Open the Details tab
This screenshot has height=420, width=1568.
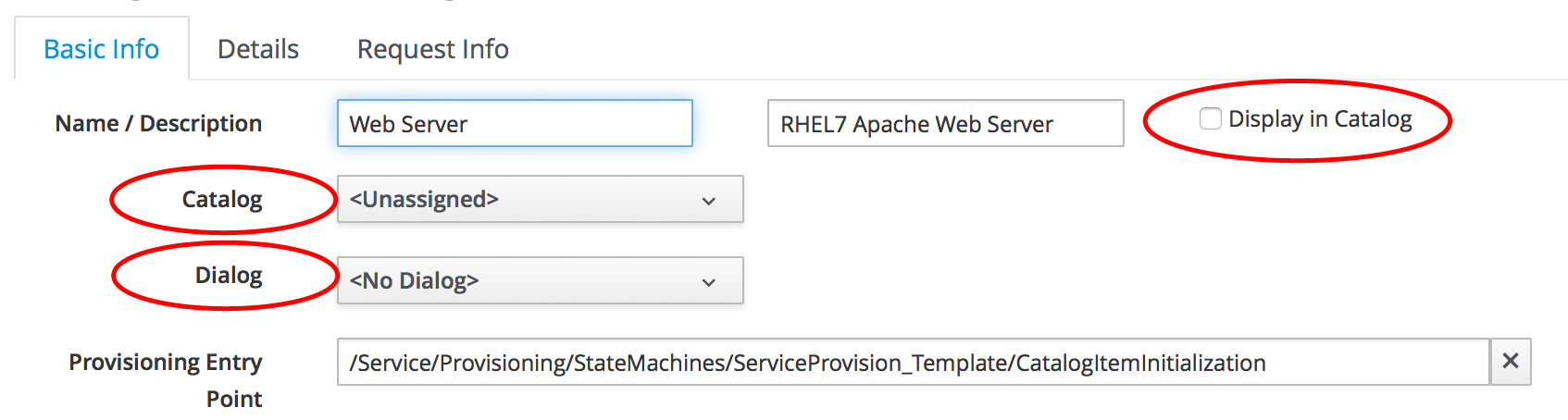click(x=258, y=49)
